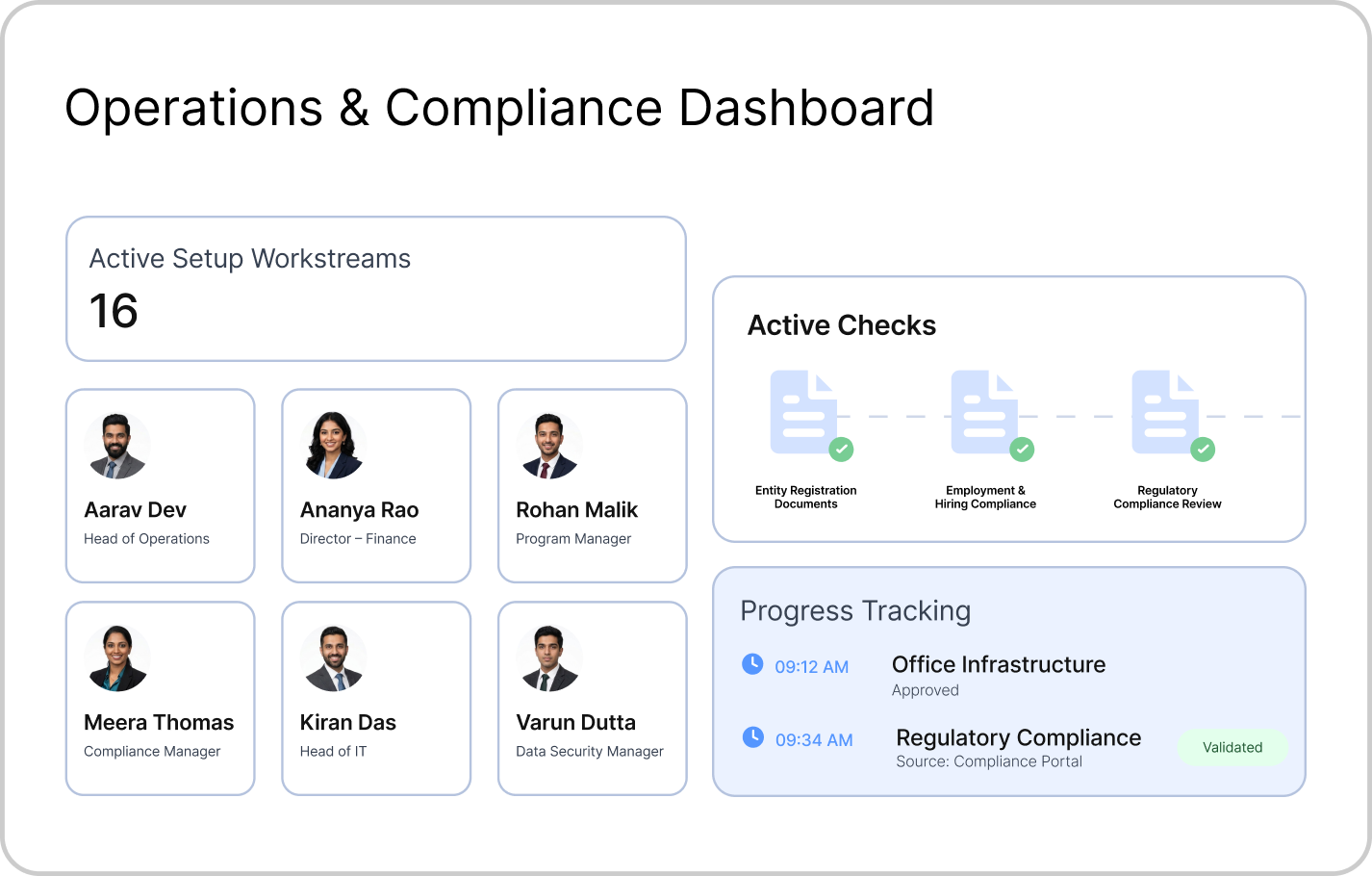Click the Entity Registration Documents file icon
1372x876 pixels.
(x=803, y=412)
